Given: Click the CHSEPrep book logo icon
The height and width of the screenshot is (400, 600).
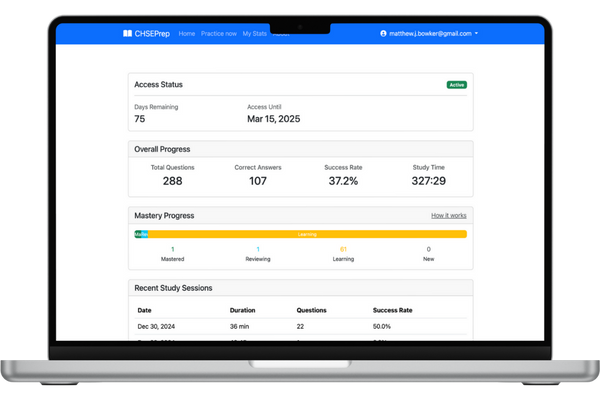Looking at the screenshot, I should coord(127,34).
